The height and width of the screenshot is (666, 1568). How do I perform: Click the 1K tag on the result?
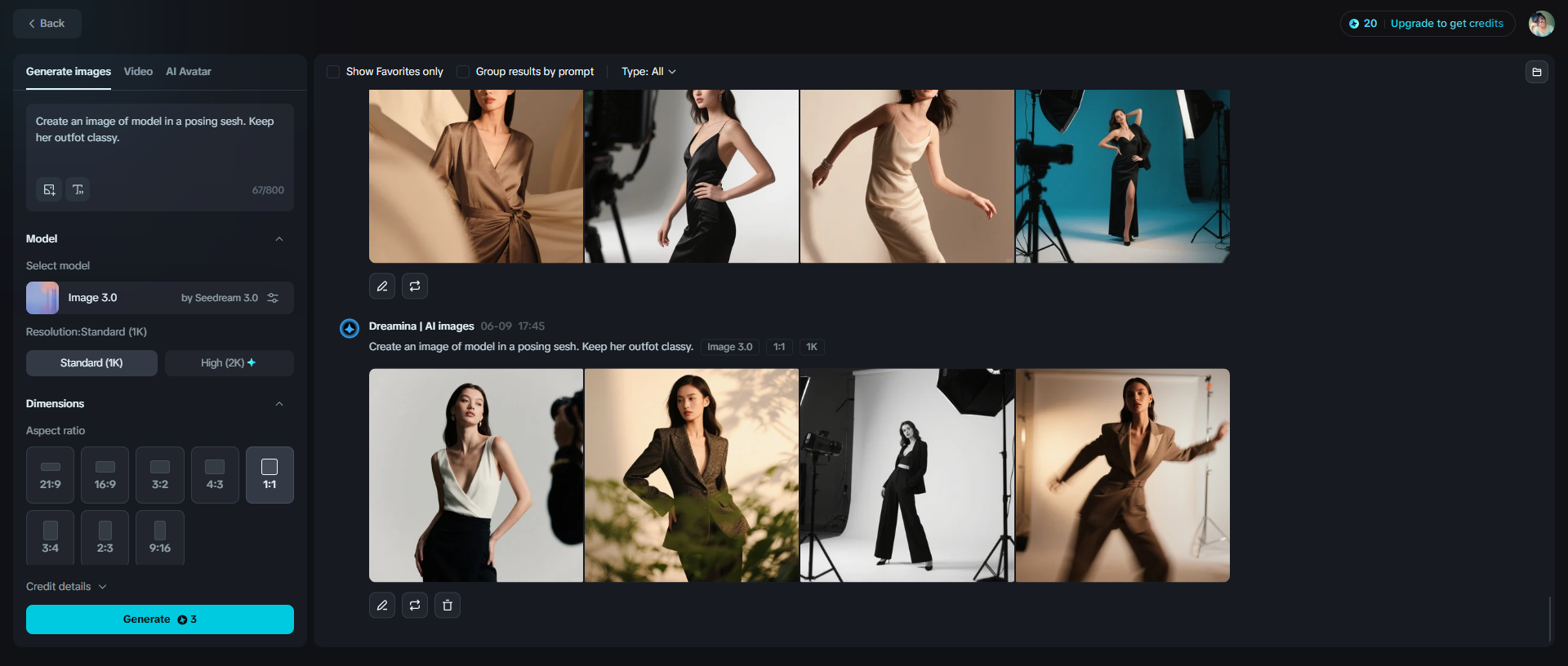pos(812,347)
